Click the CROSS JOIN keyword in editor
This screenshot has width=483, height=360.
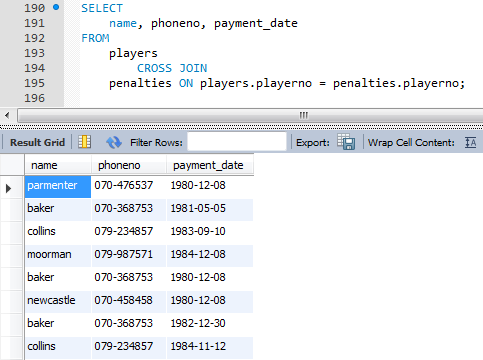click(x=172, y=68)
